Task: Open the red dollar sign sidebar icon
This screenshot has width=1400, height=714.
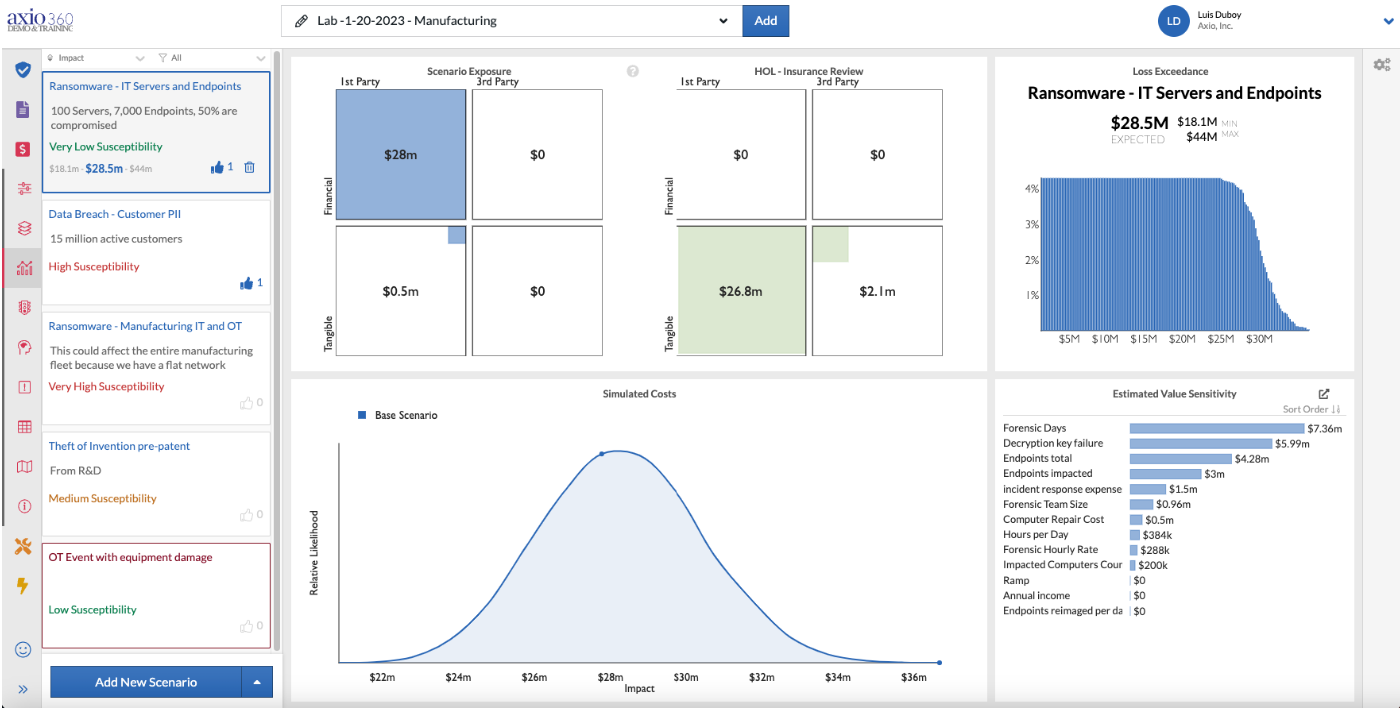Action: (22, 149)
